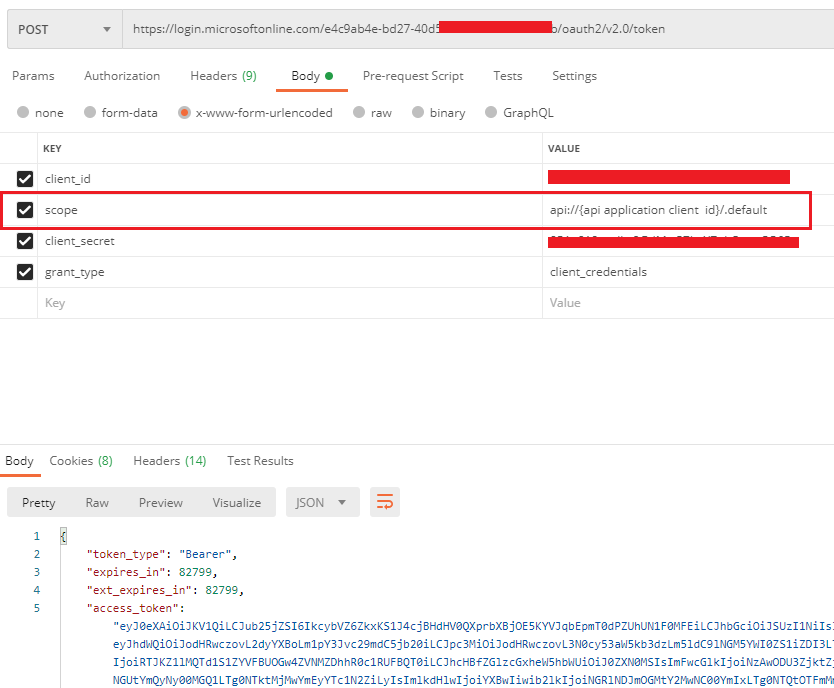Click the empty Key placeholder field

290,303
